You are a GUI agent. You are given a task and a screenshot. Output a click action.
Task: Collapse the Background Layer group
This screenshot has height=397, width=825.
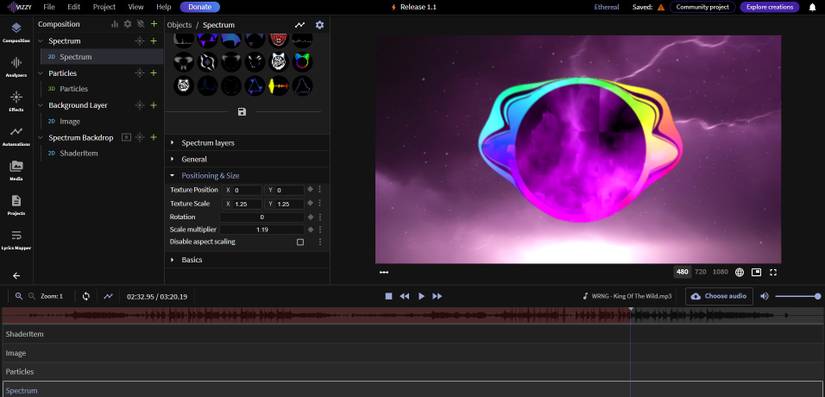tap(41, 105)
